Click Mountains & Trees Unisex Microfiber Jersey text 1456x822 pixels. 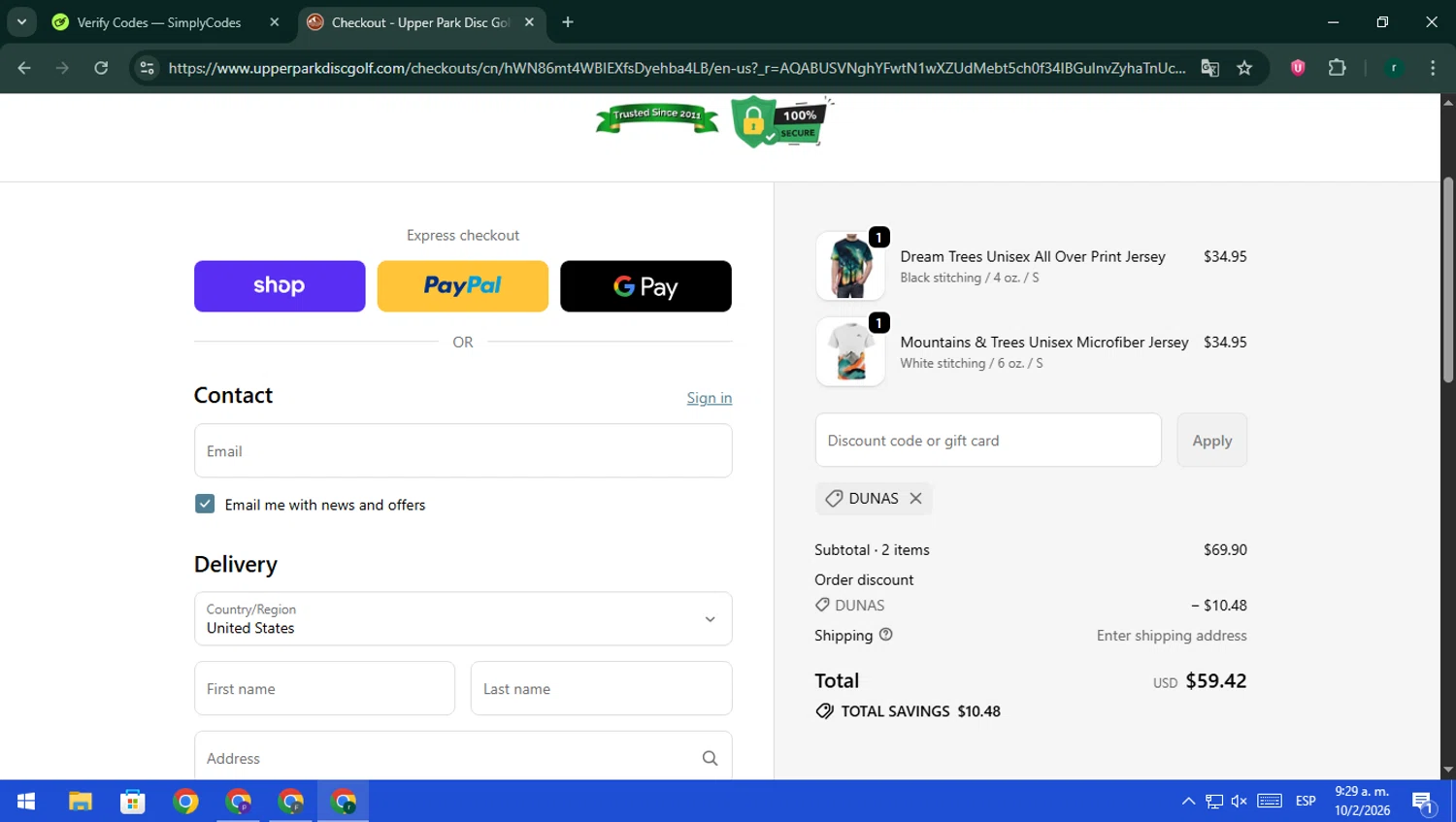(1044, 342)
